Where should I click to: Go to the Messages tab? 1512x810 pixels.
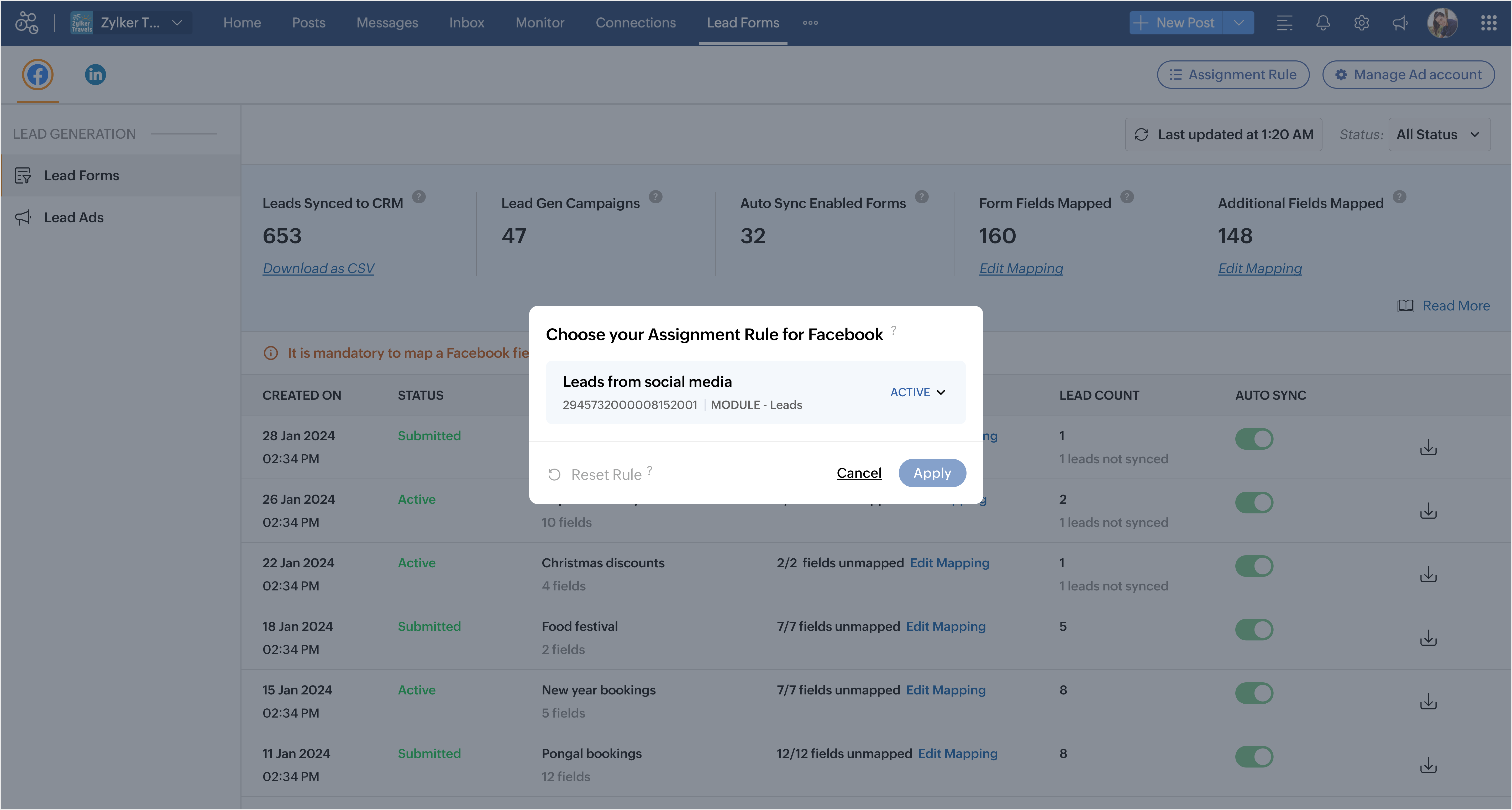387,23
